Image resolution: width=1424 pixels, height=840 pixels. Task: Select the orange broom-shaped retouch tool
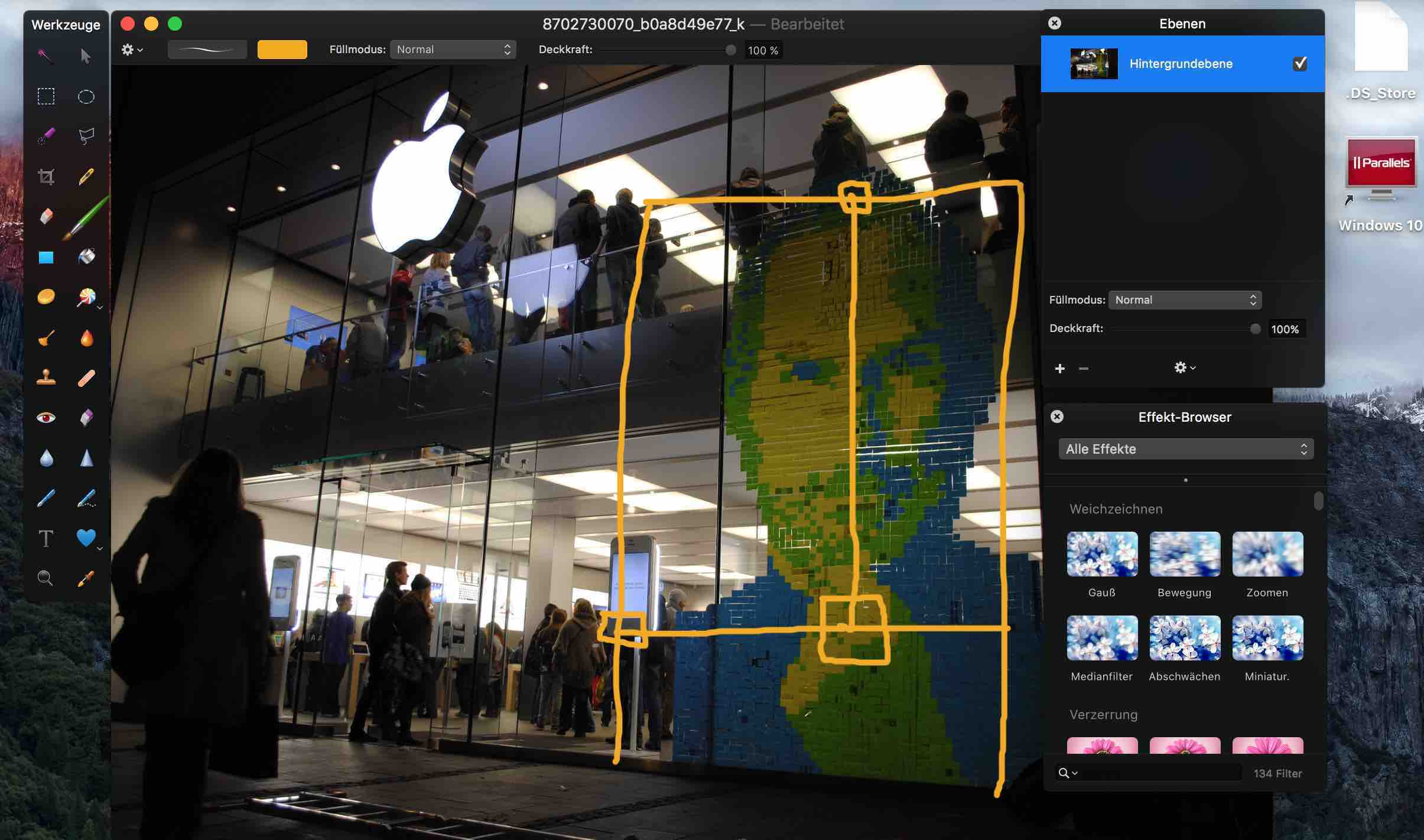[x=45, y=338]
